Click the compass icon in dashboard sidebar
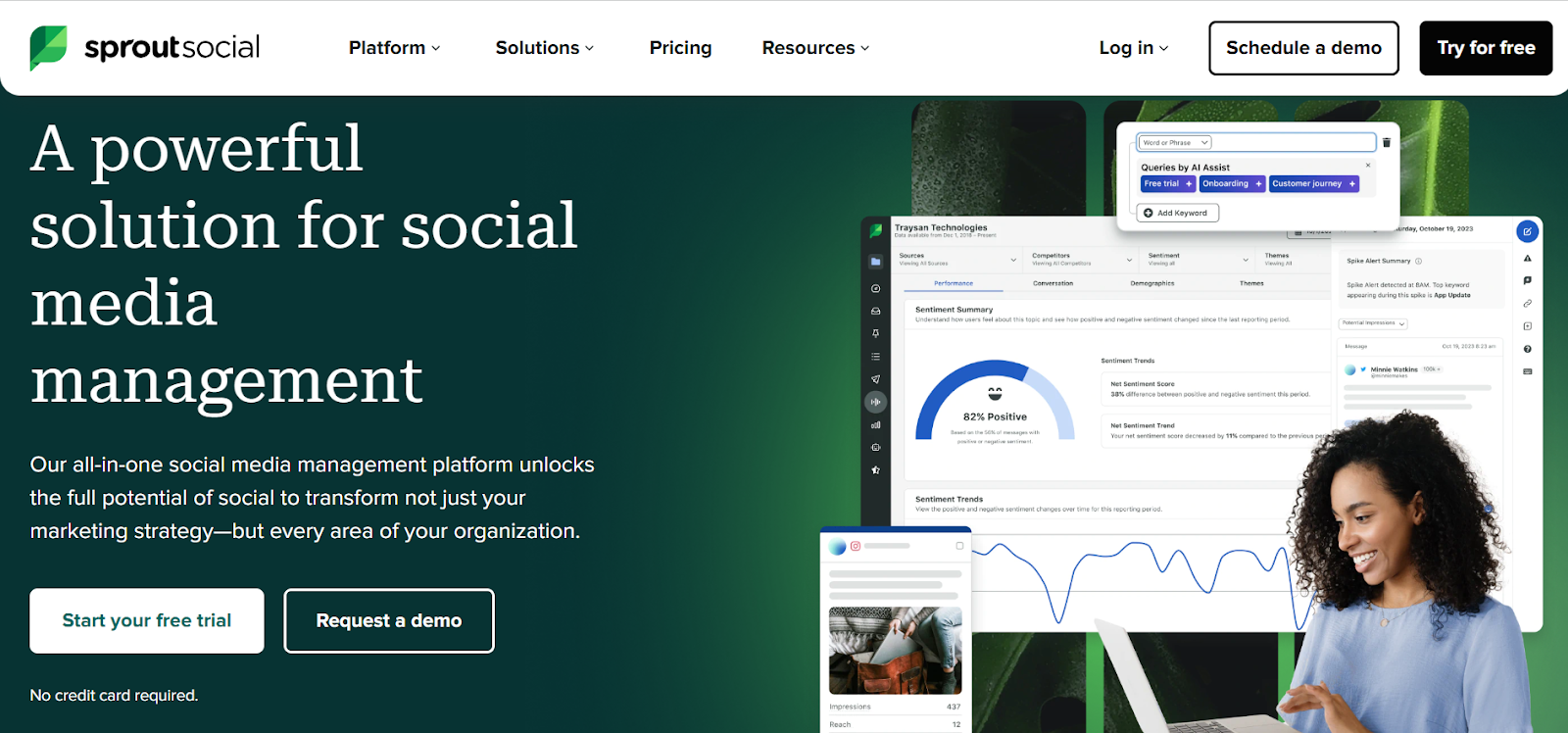This screenshot has height=733, width=1568. tap(876, 288)
